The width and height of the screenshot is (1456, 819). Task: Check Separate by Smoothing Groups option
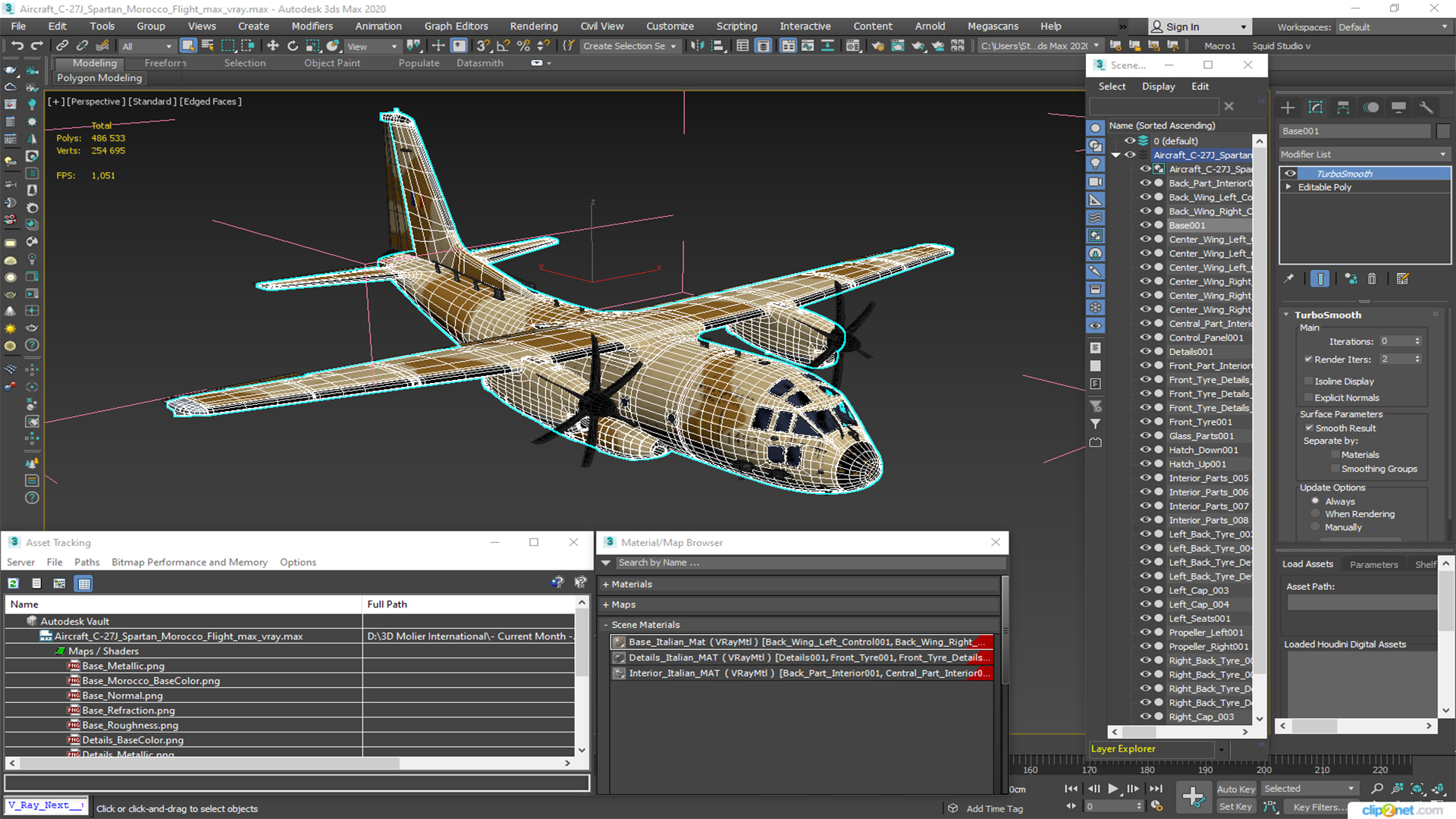click(x=1335, y=469)
